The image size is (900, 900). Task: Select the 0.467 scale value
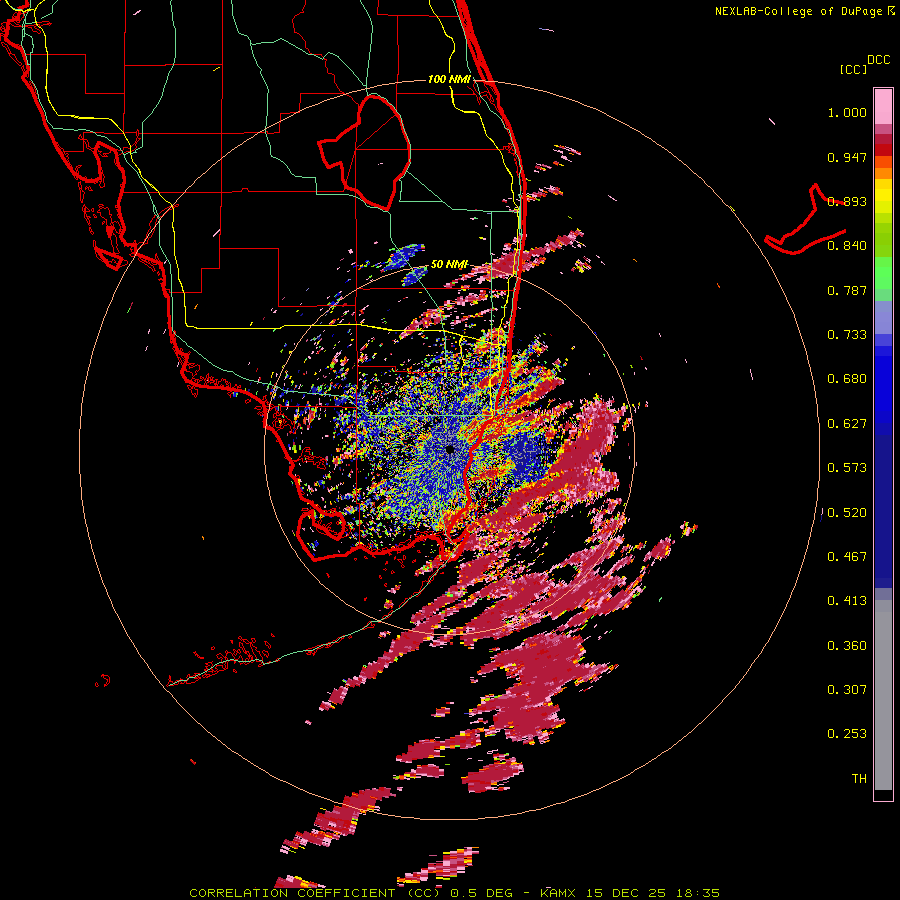coord(847,557)
